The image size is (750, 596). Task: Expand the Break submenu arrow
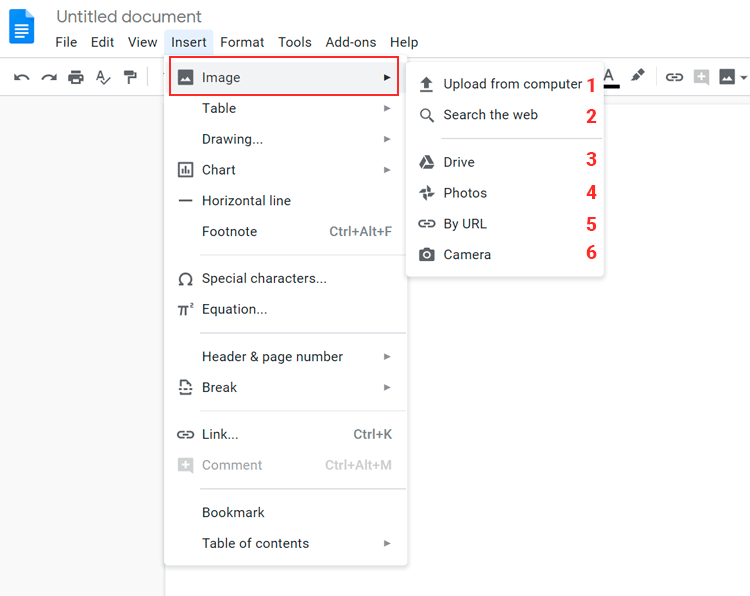point(387,387)
